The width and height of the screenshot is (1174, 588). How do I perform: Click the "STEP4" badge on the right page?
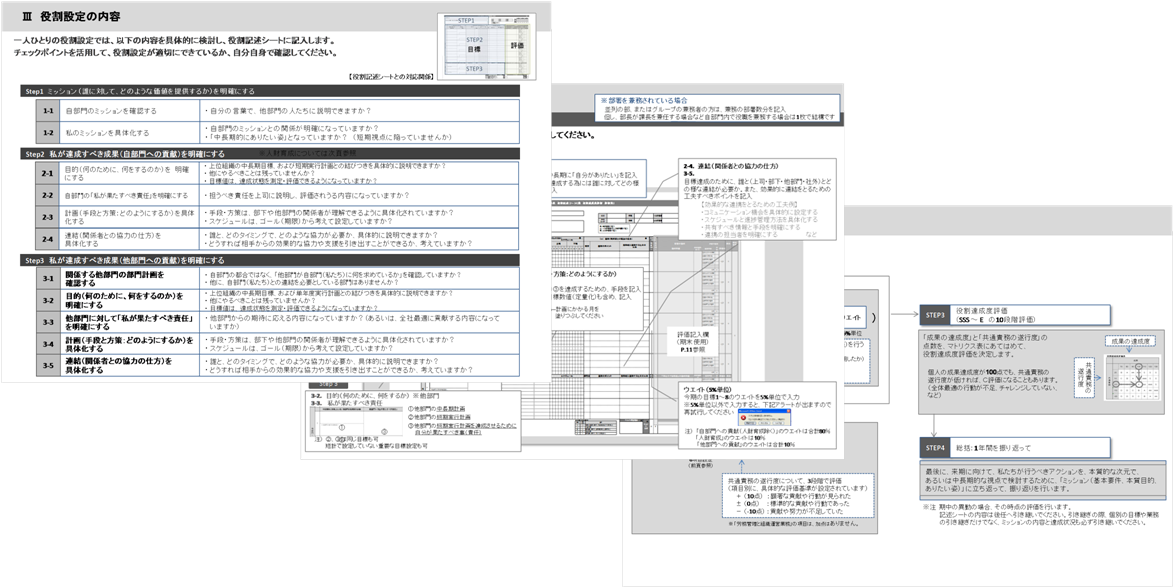click(934, 447)
